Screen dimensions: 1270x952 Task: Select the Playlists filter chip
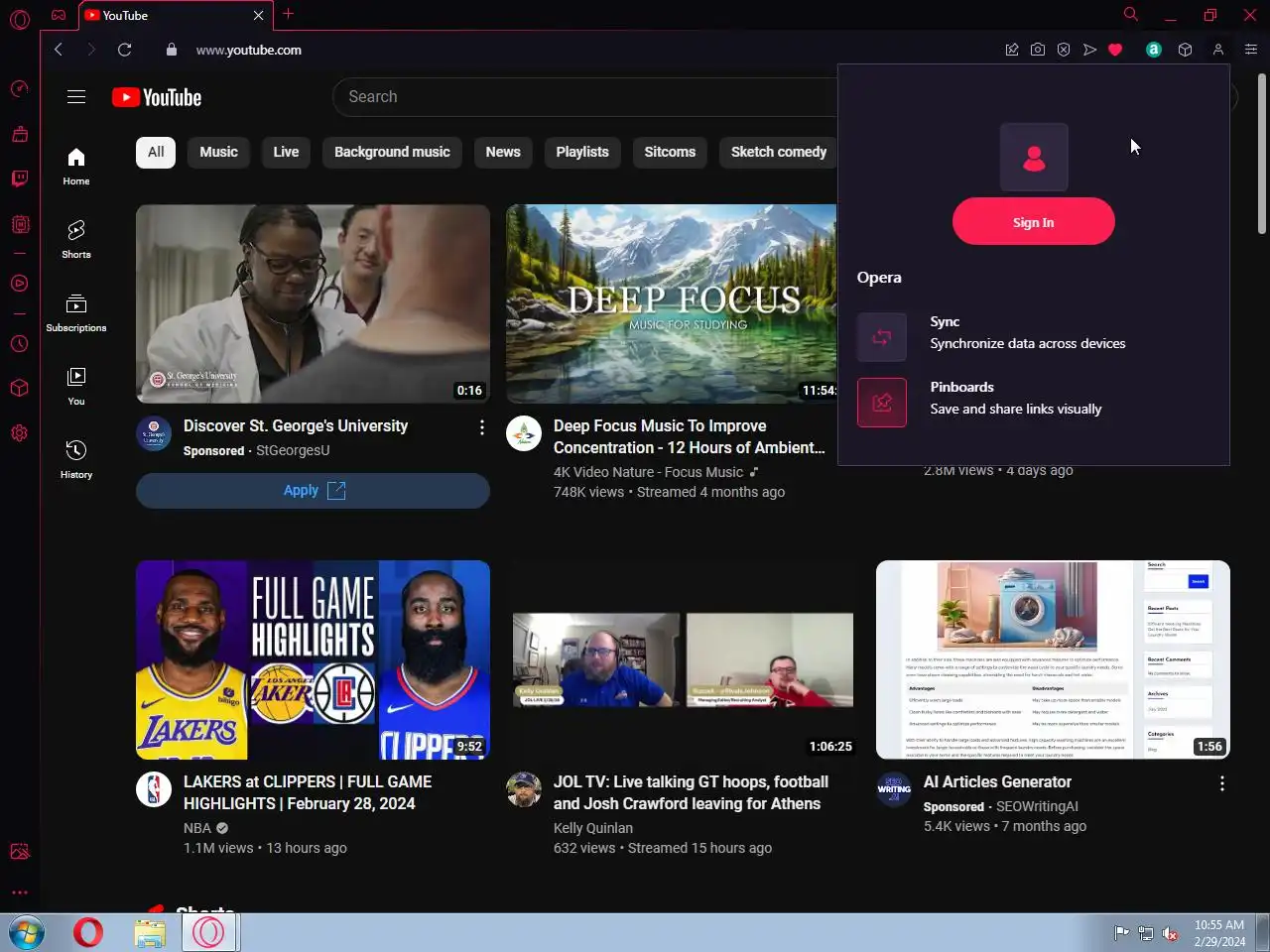pyautogui.click(x=582, y=152)
